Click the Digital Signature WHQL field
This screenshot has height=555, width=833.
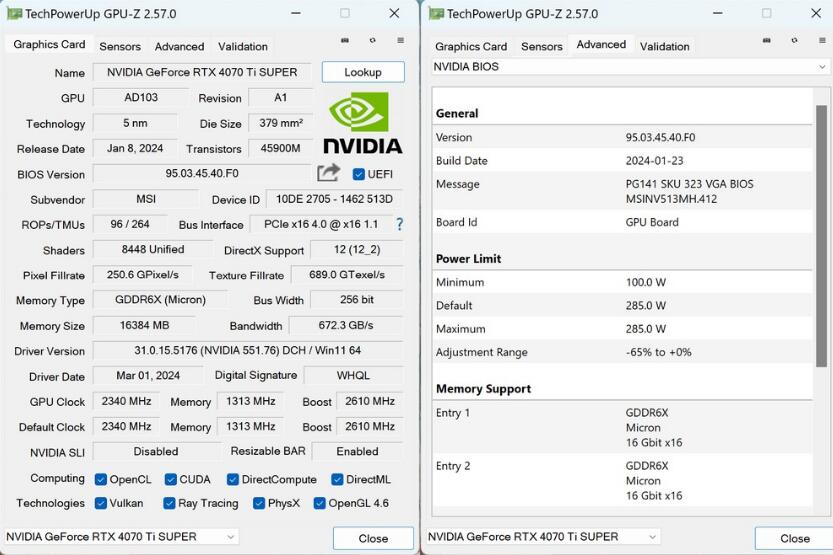pos(353,375)
